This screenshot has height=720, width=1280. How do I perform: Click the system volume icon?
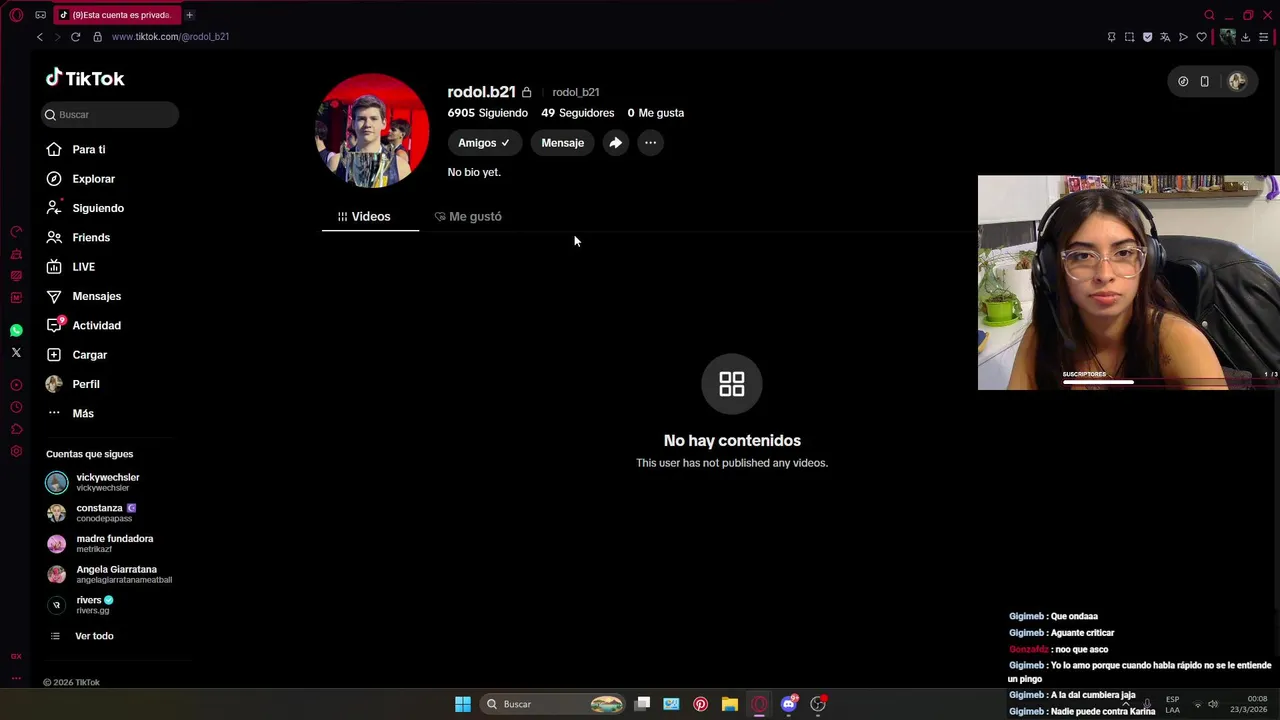click(x=1213, y=704)
